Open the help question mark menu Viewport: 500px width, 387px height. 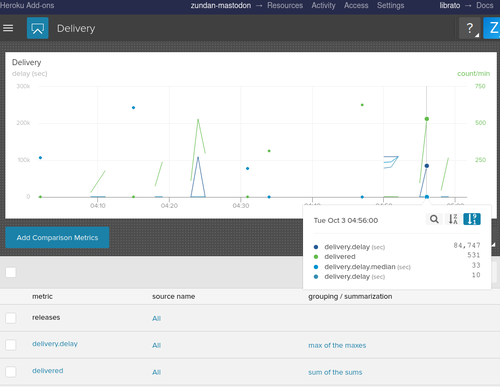(x=469, y=28)
